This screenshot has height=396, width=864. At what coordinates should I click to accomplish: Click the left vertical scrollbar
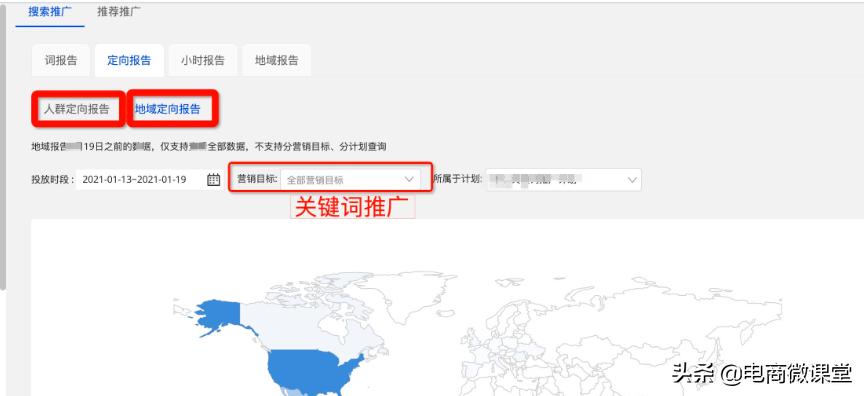(x=3, y=147)
